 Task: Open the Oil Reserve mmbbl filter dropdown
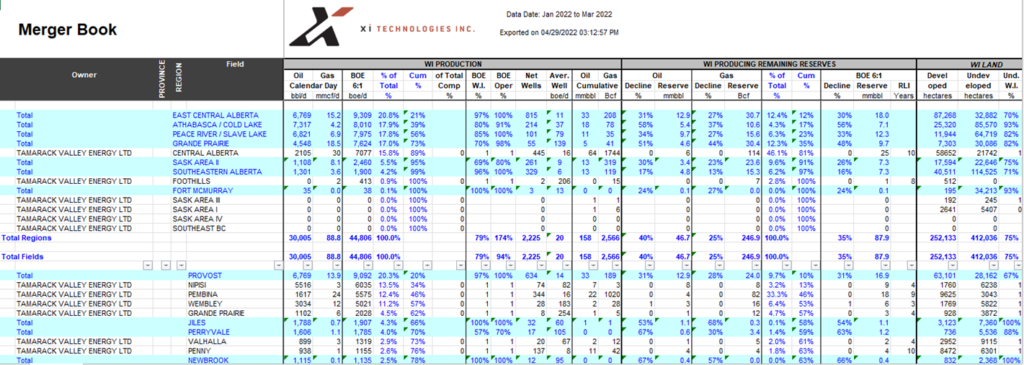(x=686, y=265)
